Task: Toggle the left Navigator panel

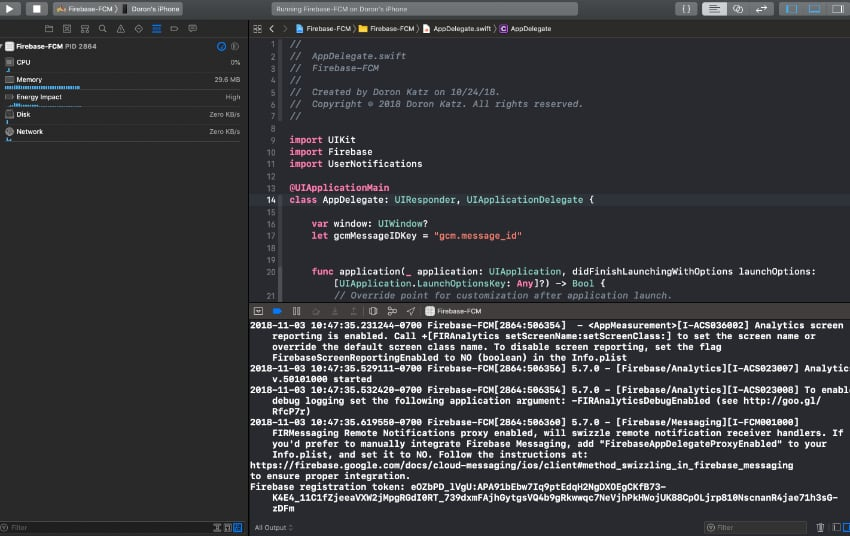Action: click(791, 9)
